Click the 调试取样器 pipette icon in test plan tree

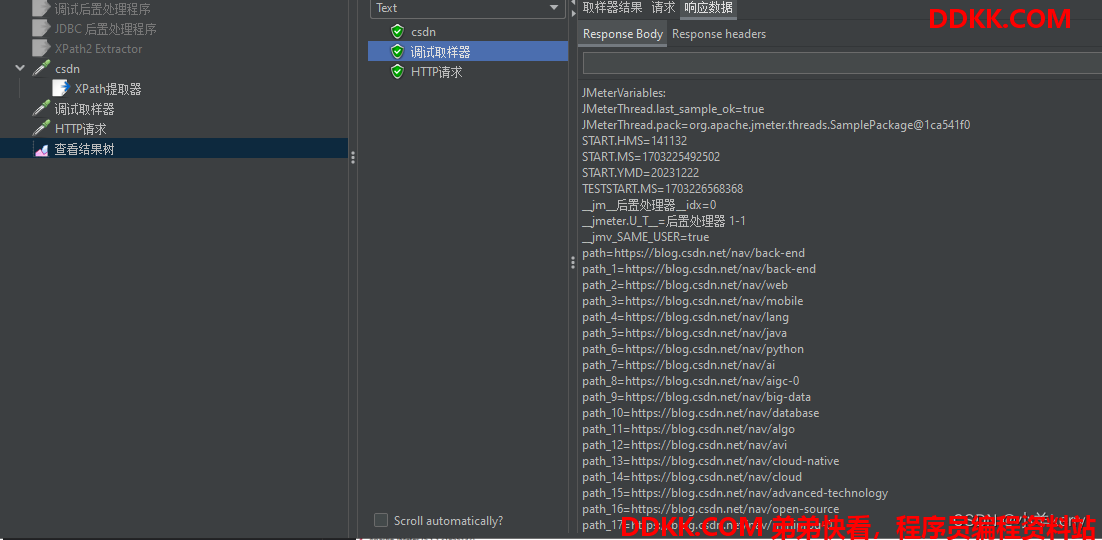[x=42, y=109]
